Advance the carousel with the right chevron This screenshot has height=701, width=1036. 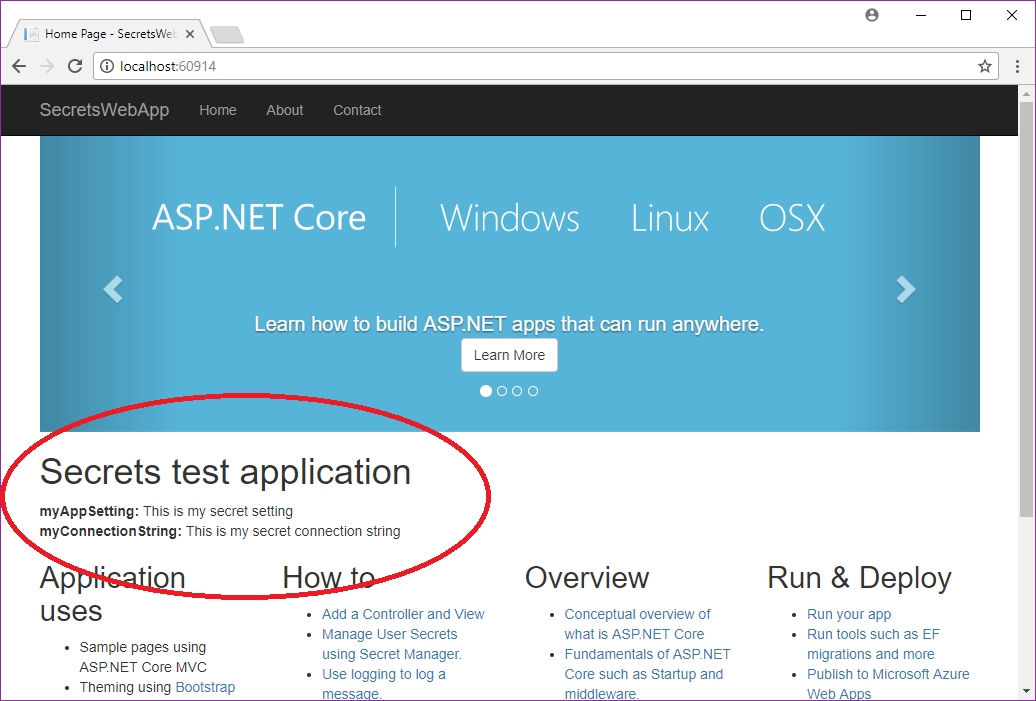905,289
